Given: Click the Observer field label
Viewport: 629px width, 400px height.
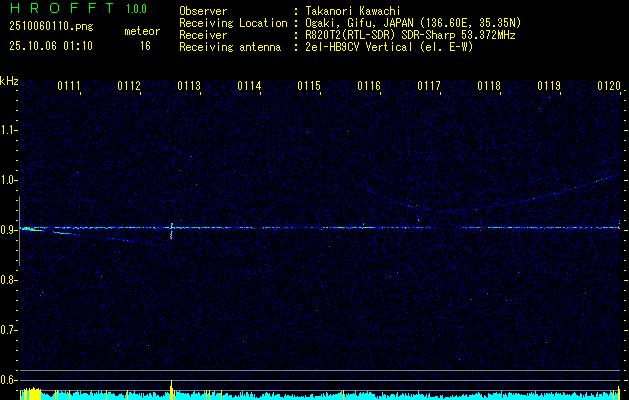Looking at the screenshot, I should tap(203, 11).
